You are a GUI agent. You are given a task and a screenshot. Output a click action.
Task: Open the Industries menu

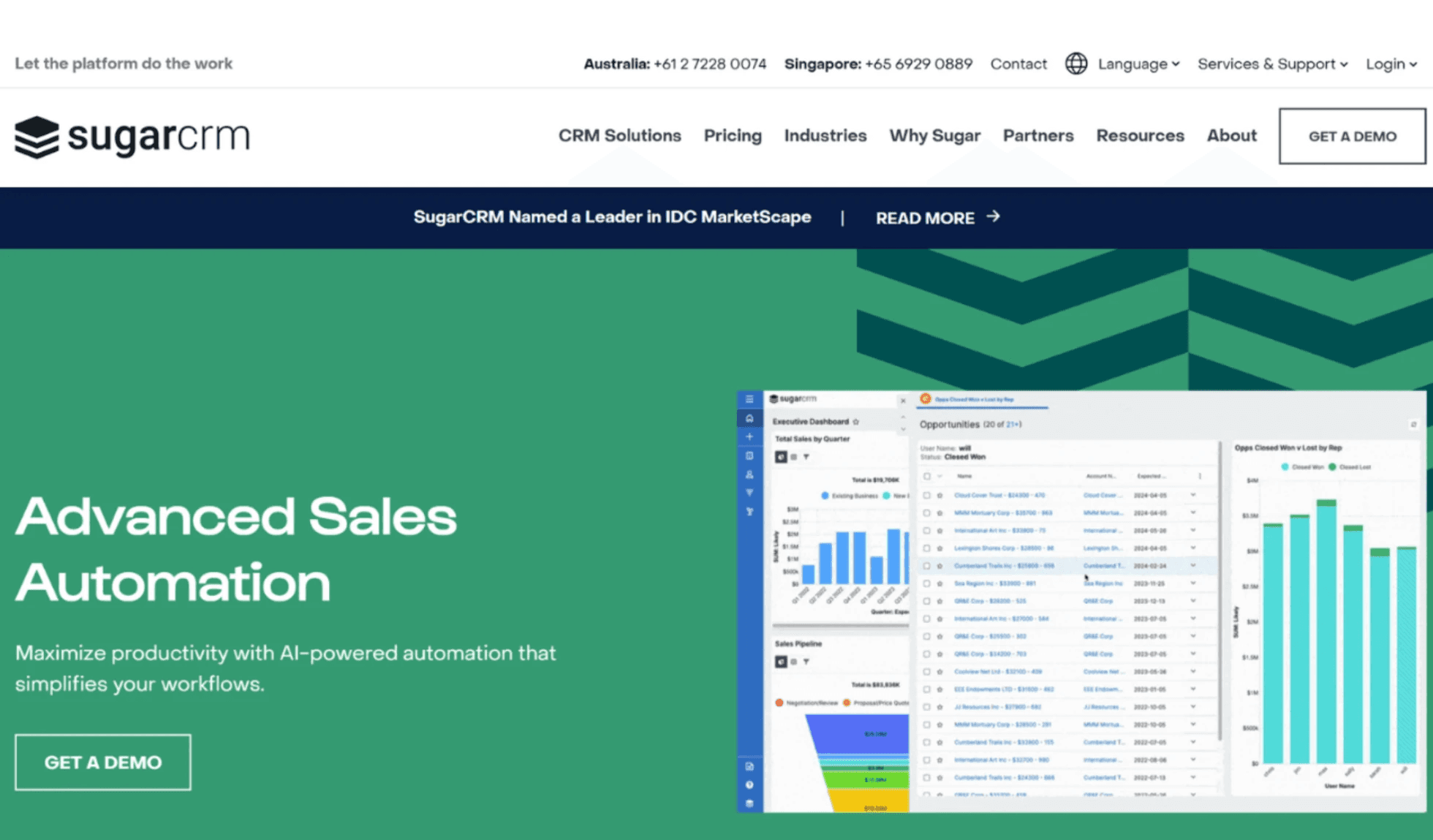click(x=825, y=136)
